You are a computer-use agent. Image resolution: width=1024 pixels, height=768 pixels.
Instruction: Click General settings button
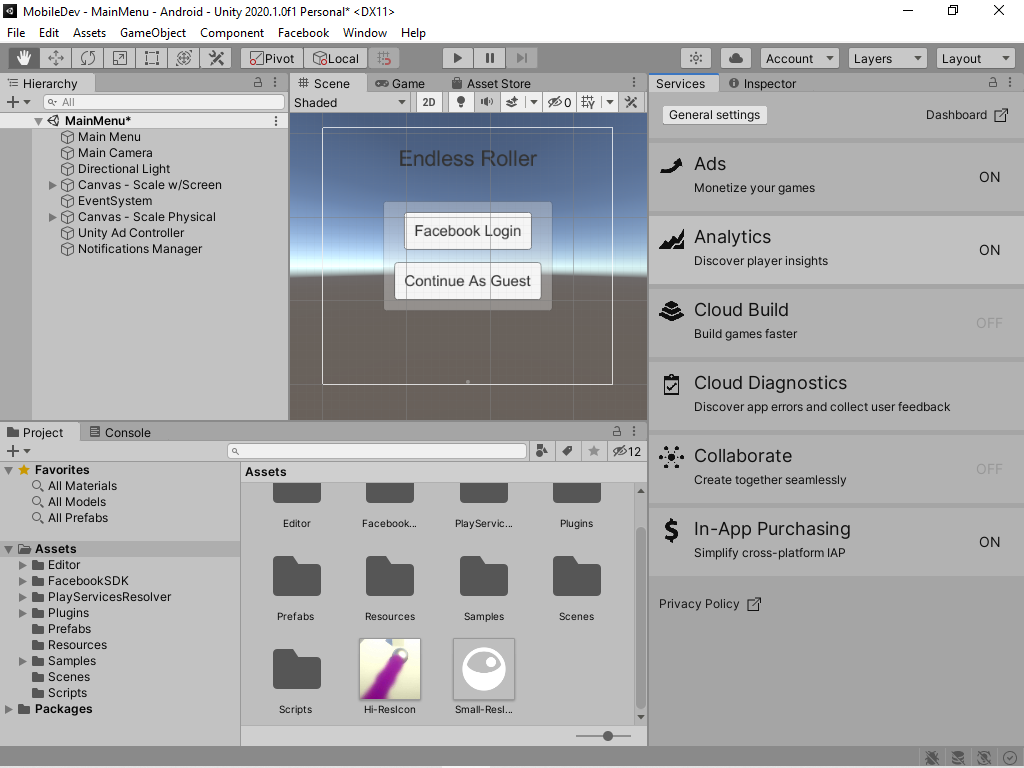tap(714, 115)
